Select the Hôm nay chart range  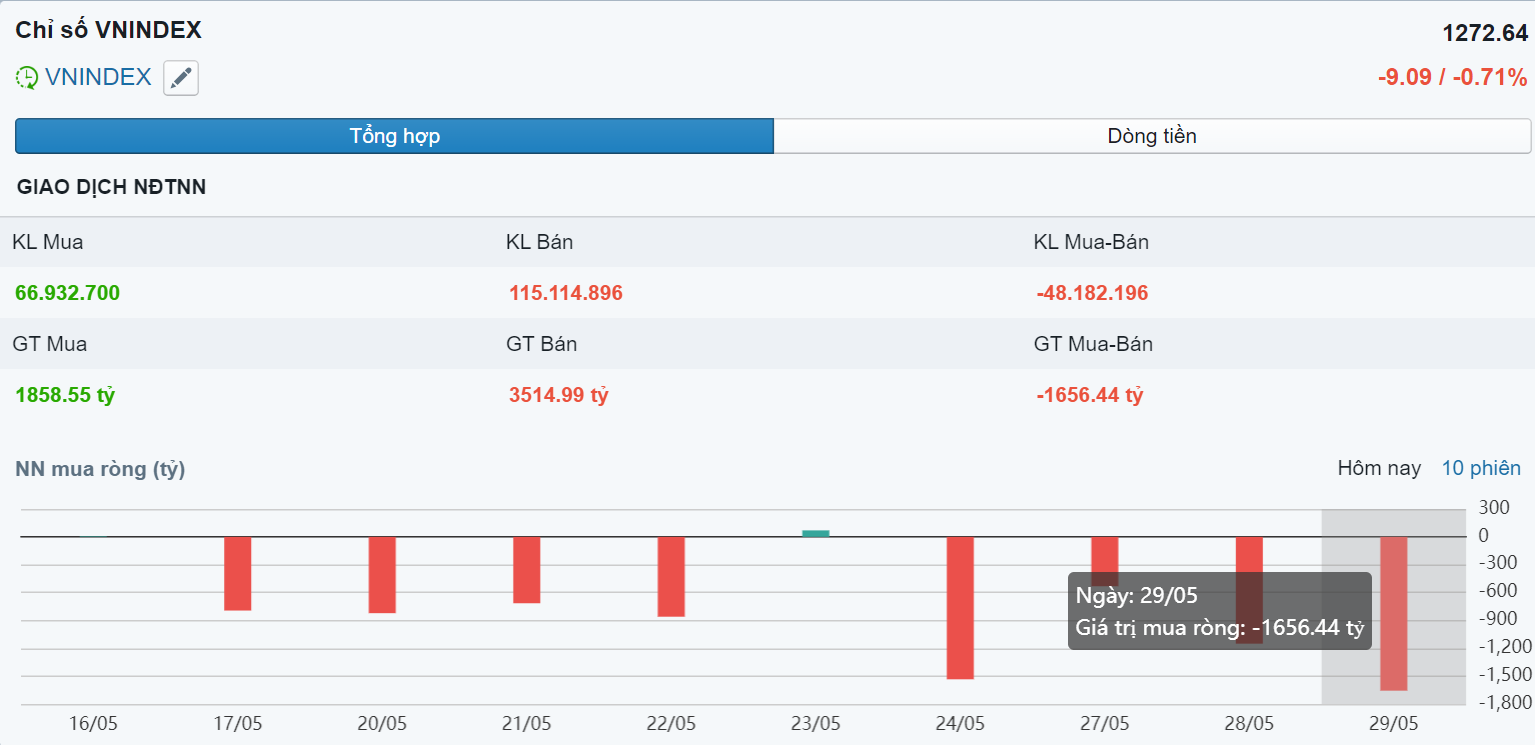[1379, 468]
